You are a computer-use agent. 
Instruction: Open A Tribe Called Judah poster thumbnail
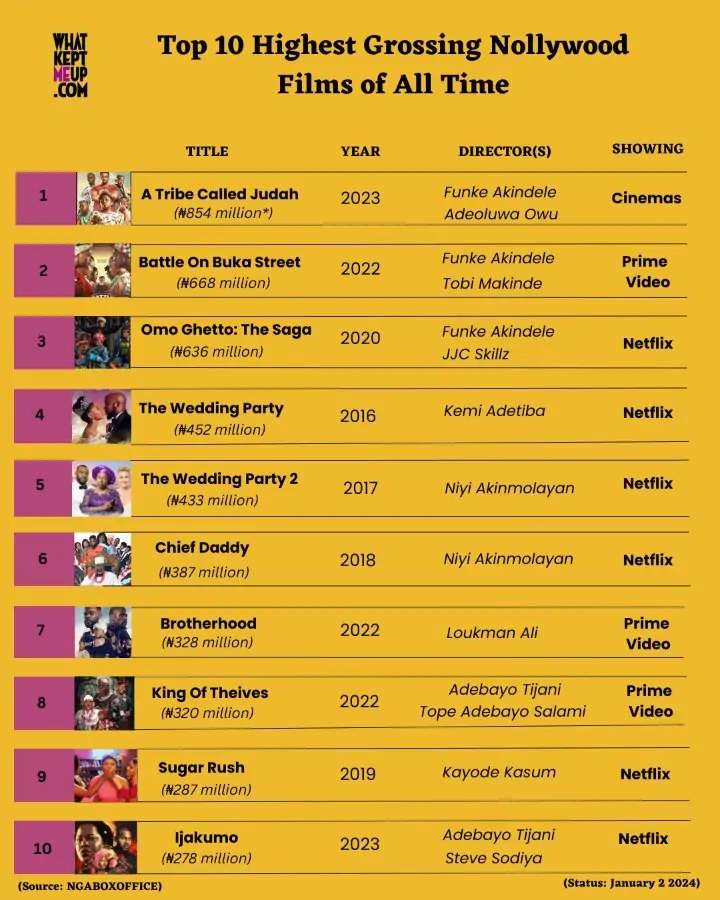(104, 198)
